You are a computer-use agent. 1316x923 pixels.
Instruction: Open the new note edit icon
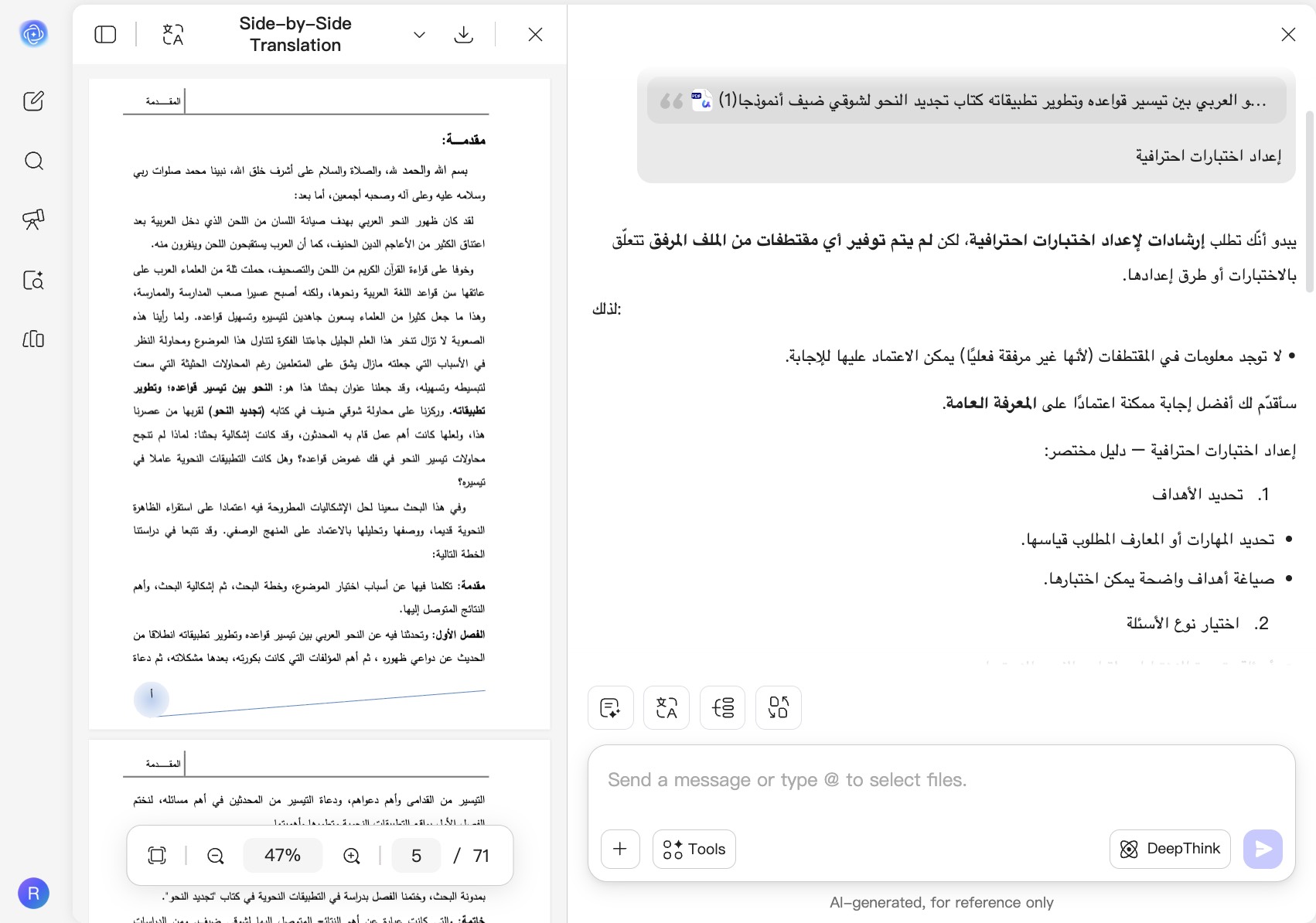pyautogui.click(x=33, y=100)
